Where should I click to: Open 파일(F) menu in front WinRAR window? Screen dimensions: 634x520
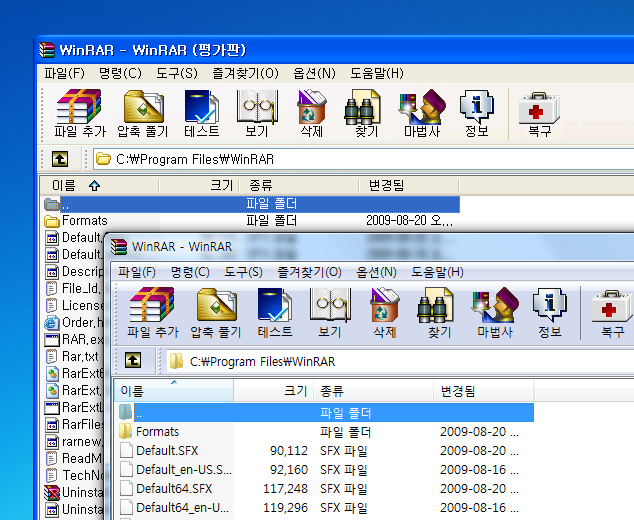point(137,272)
